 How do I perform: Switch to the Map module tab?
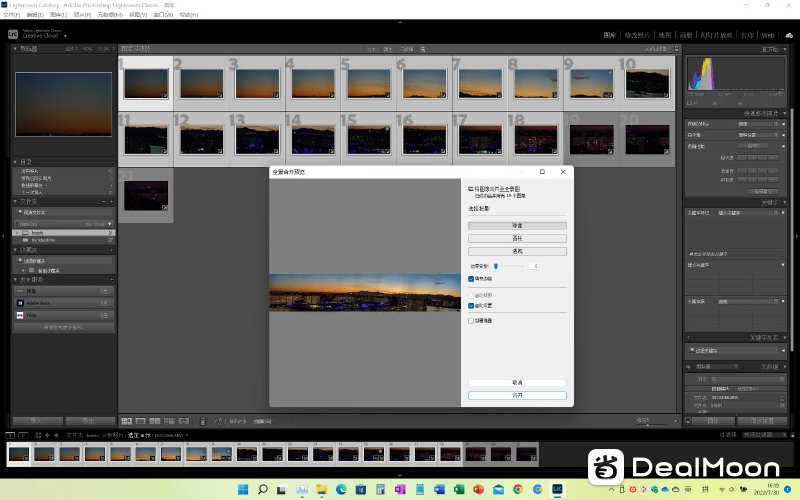(x=665, y=35)
